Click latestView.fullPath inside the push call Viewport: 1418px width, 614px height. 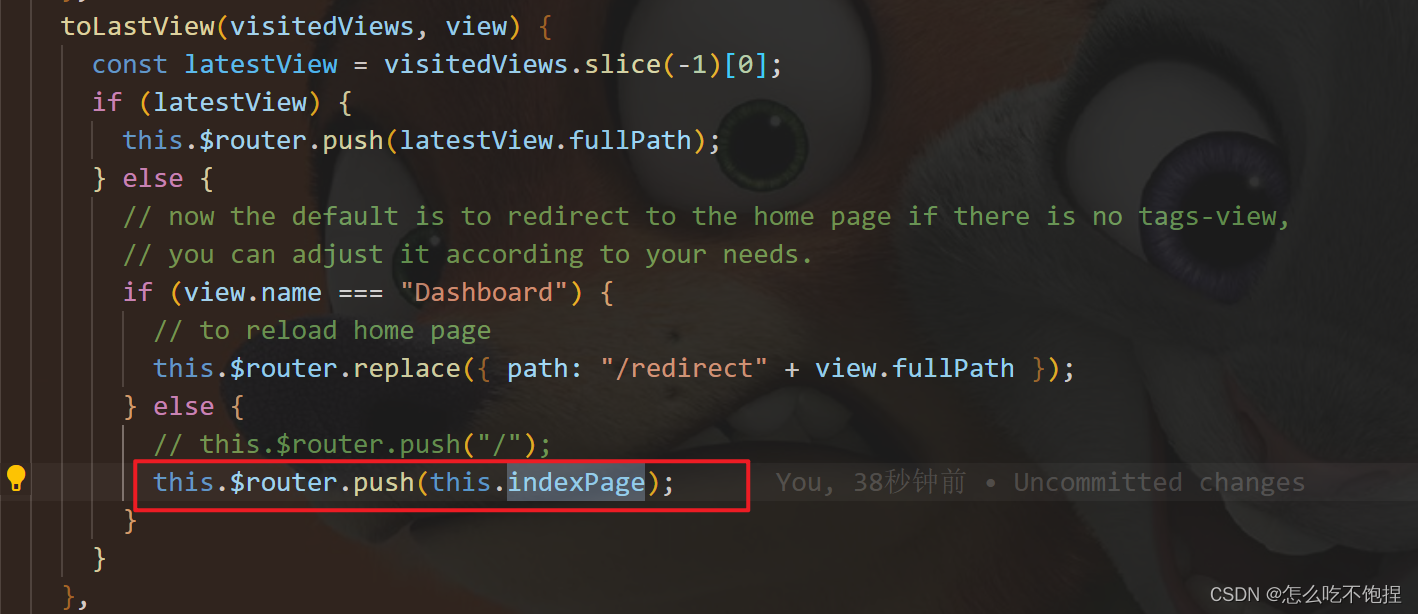(545, 141)
